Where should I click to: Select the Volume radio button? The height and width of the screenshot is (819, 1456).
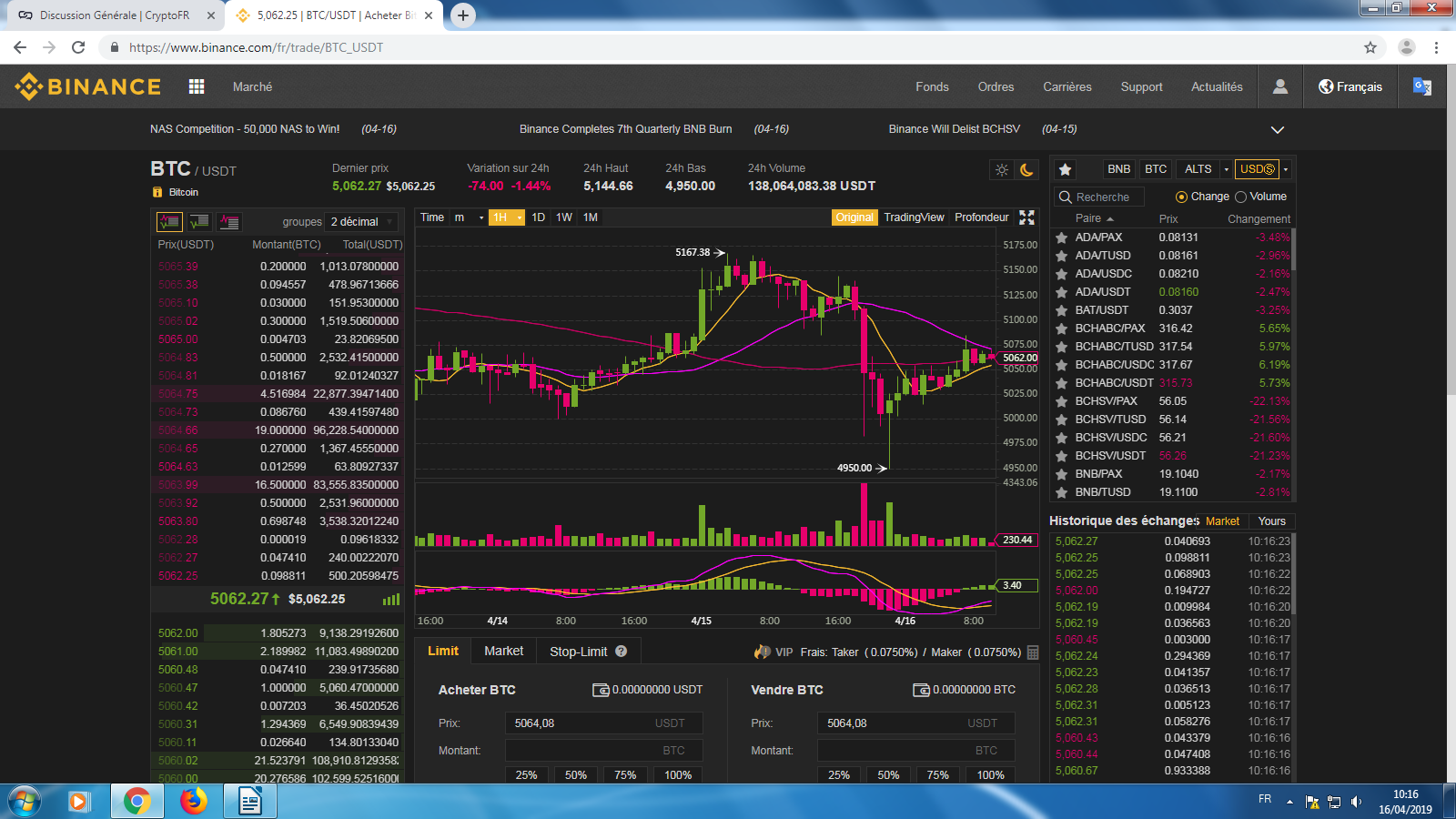point(1240,197)
